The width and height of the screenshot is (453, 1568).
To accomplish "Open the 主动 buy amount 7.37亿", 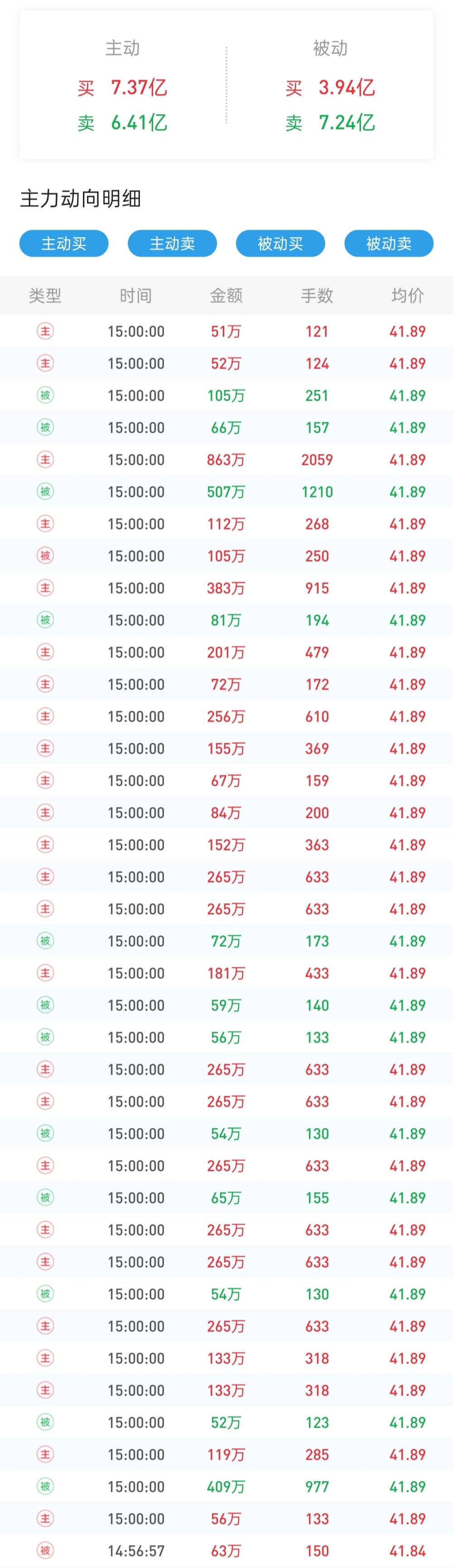I will point(139,87).
